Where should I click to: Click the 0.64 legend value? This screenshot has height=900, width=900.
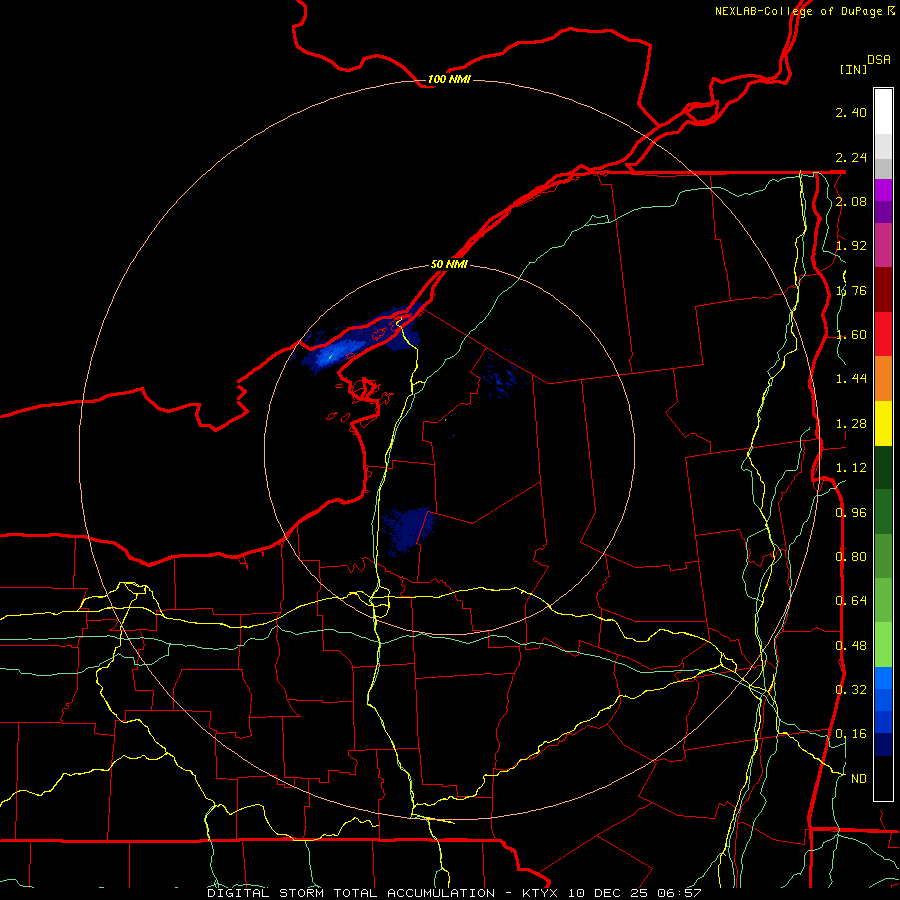851,601
